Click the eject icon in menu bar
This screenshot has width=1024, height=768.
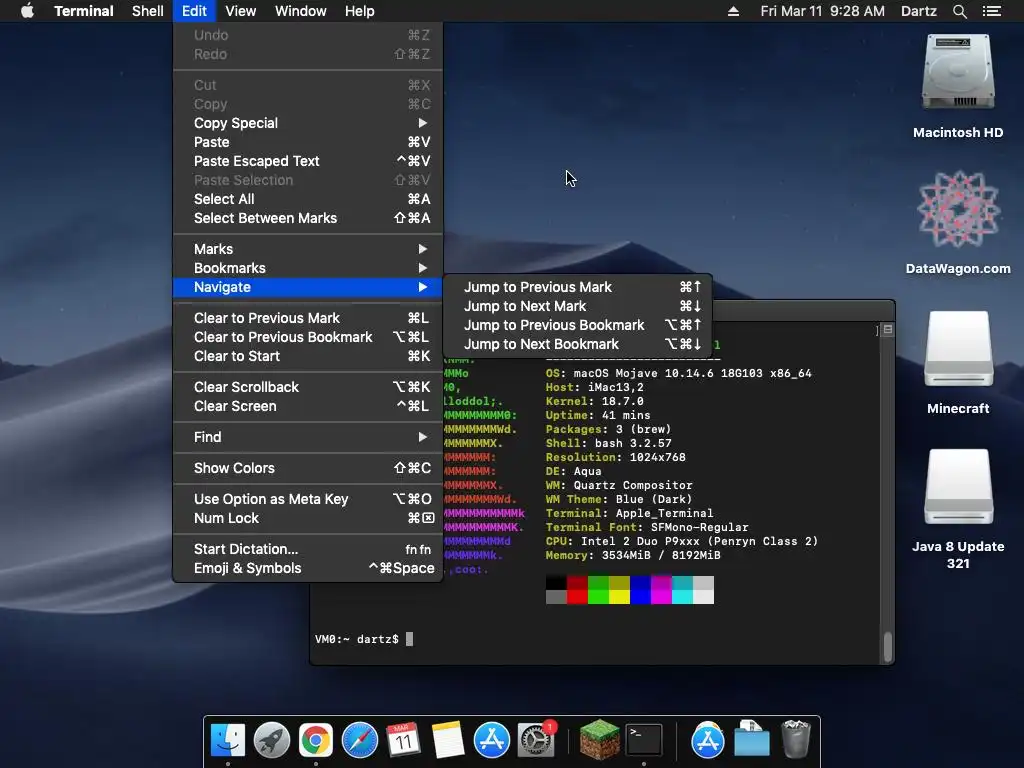tap(733, 11)
